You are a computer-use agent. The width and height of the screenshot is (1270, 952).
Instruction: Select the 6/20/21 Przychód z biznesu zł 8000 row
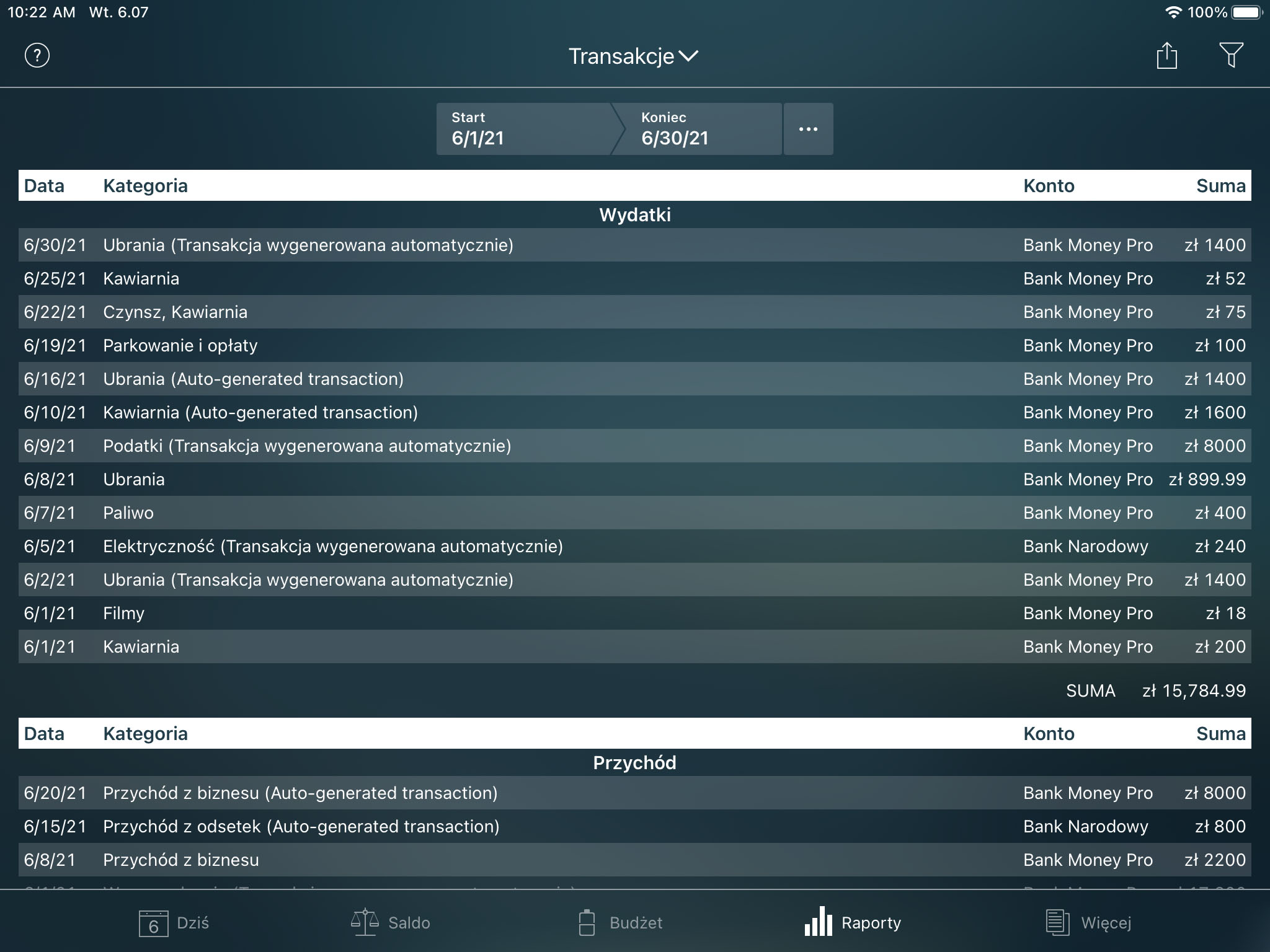[635, 793]
